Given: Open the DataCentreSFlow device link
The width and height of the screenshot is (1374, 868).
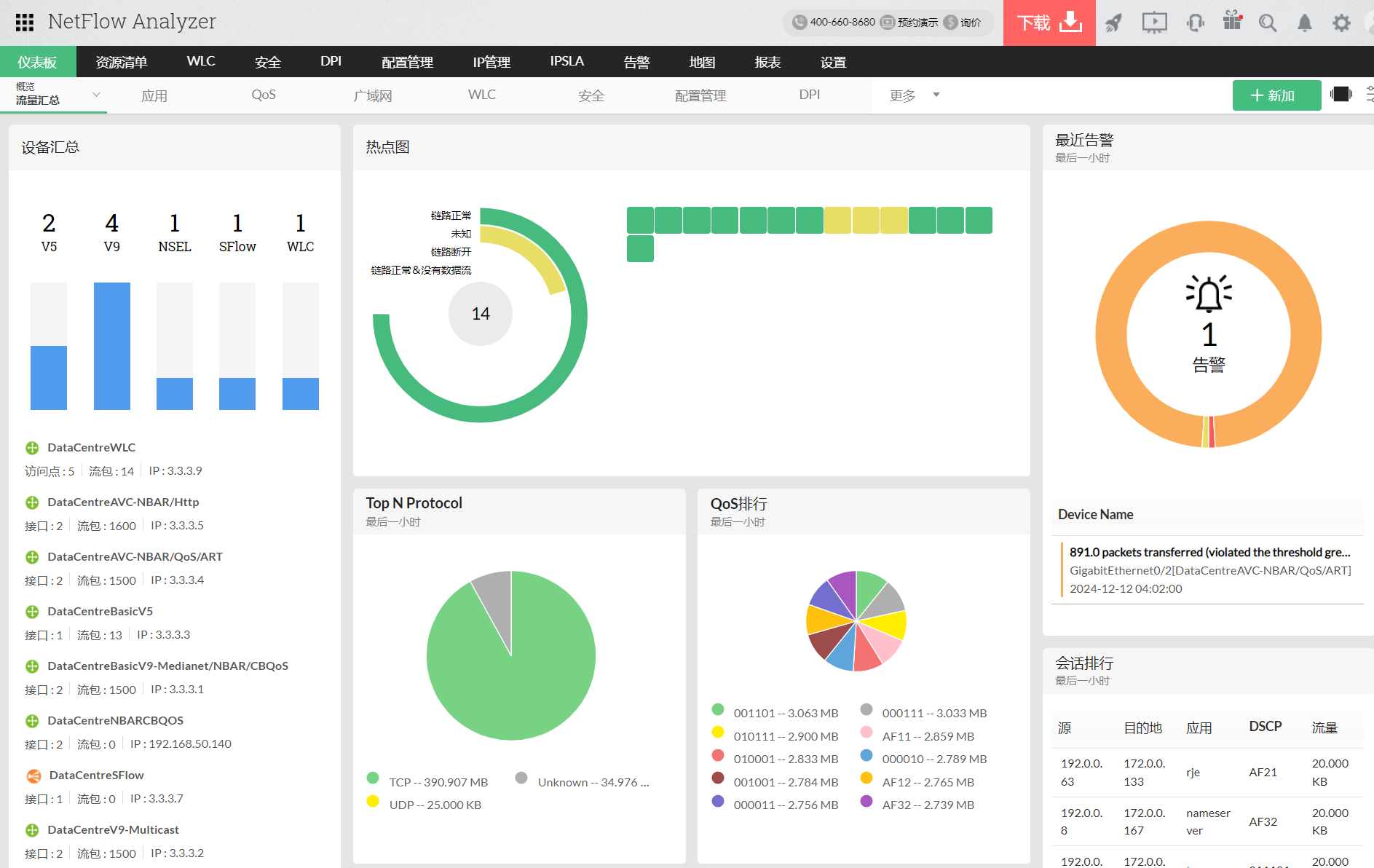Looking at the screenshot, I should click(x=96, y=775).
